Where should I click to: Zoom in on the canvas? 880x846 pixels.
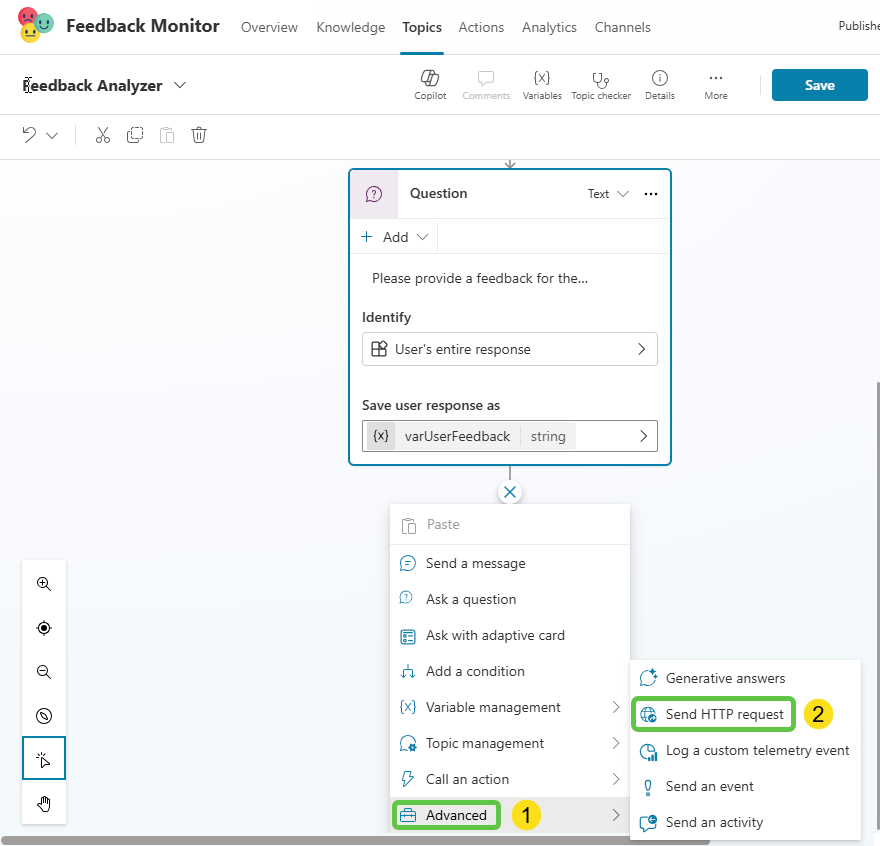[43, 584]
